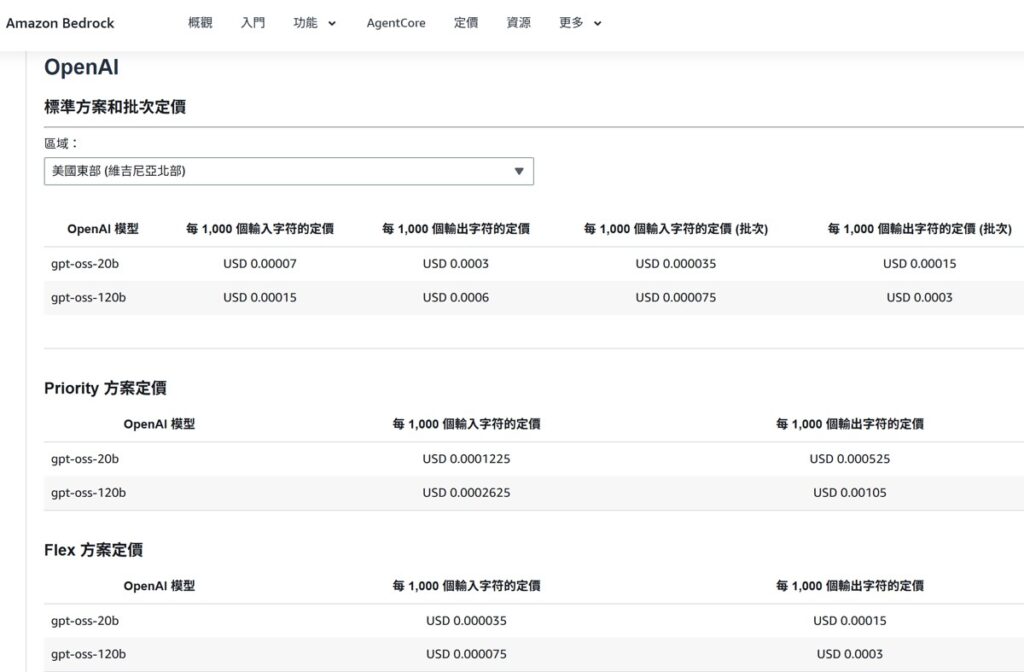Viewport: 1024px width, 672px height.
Task: Open the 概觀 navigation item
Action: click(200, 23)
